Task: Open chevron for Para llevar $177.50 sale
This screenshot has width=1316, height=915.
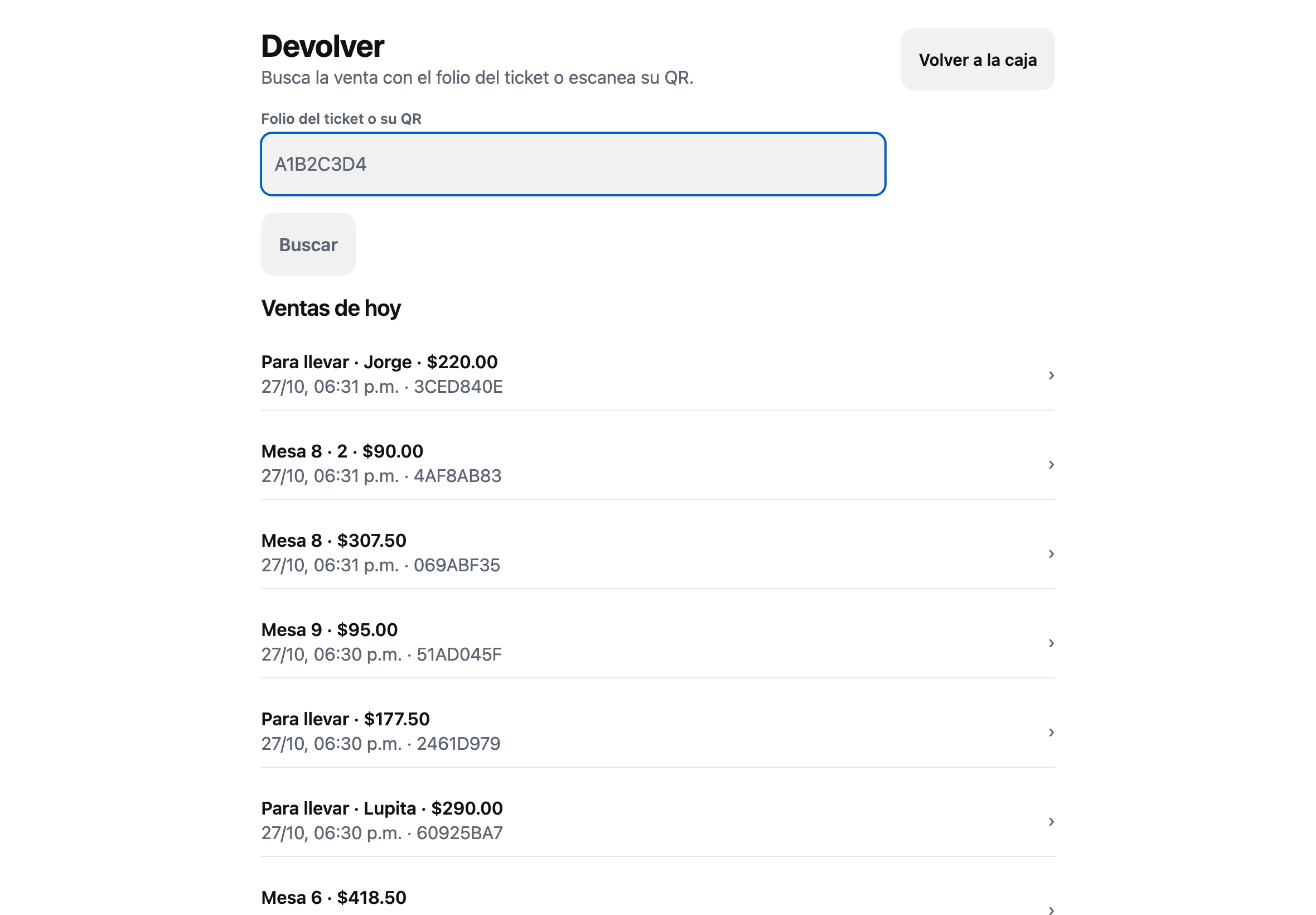Action: tap(1050, 732)
